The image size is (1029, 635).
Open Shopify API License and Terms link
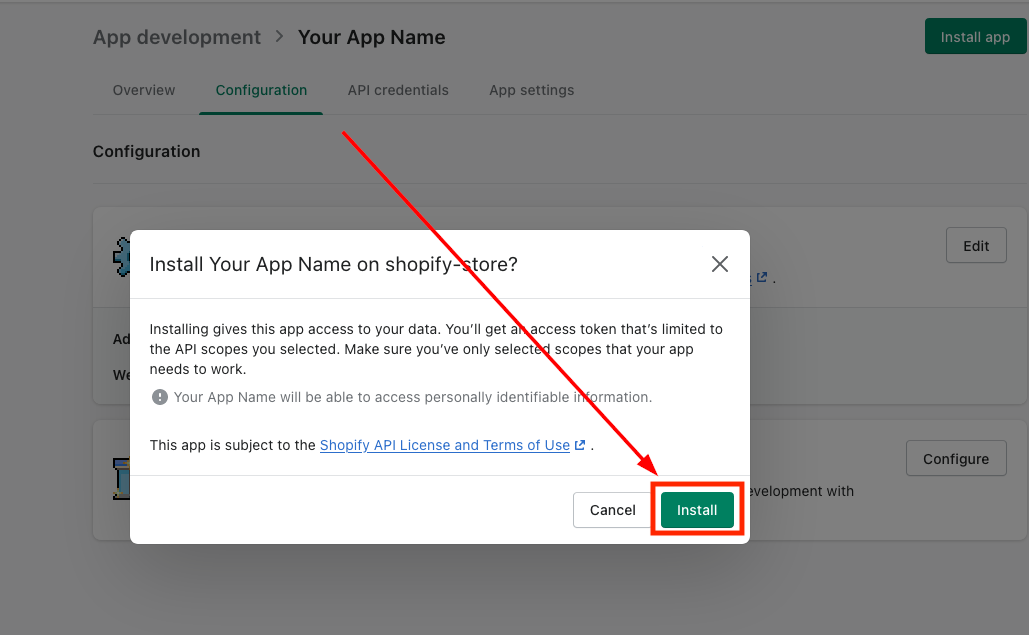444,445
